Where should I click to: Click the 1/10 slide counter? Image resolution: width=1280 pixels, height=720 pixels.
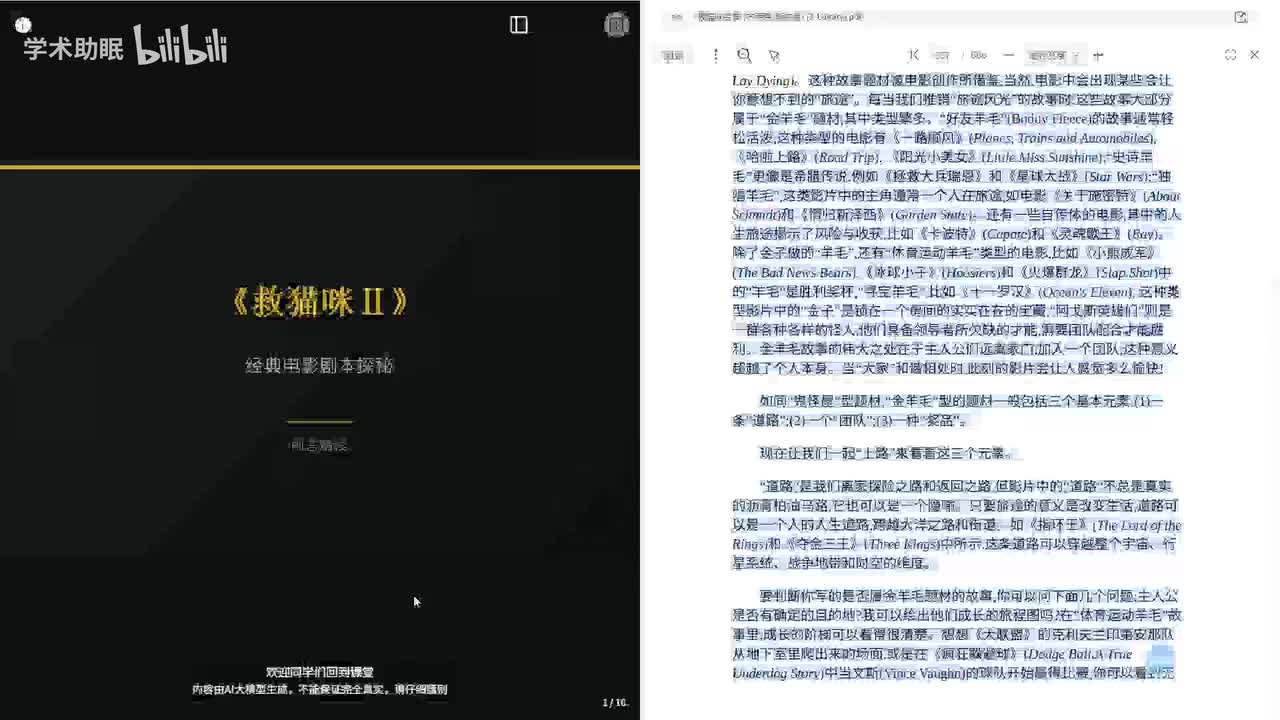(x=615, y=702)
